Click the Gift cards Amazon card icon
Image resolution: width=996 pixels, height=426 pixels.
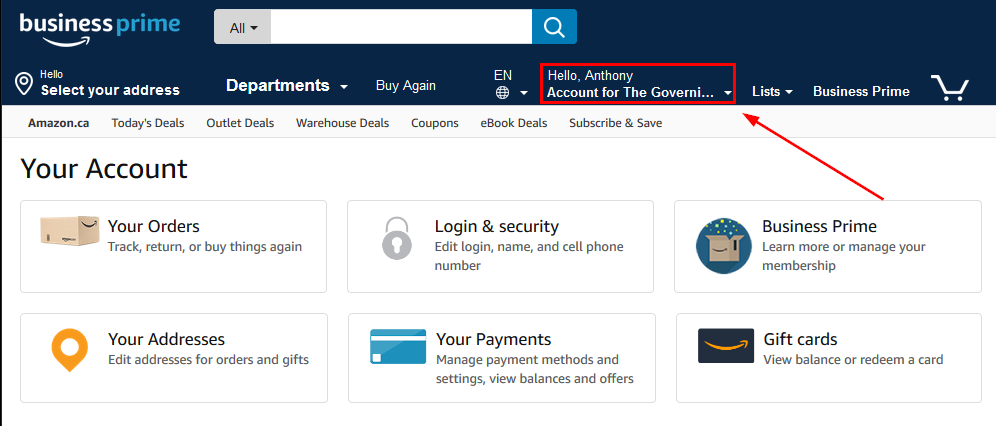(725, 346)
